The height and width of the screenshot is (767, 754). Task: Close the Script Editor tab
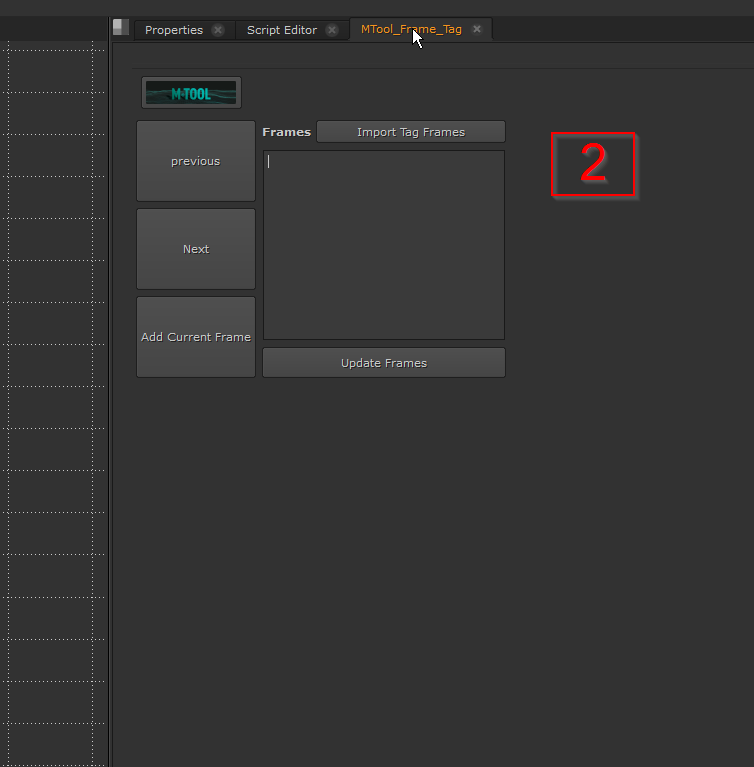(332, 30)
